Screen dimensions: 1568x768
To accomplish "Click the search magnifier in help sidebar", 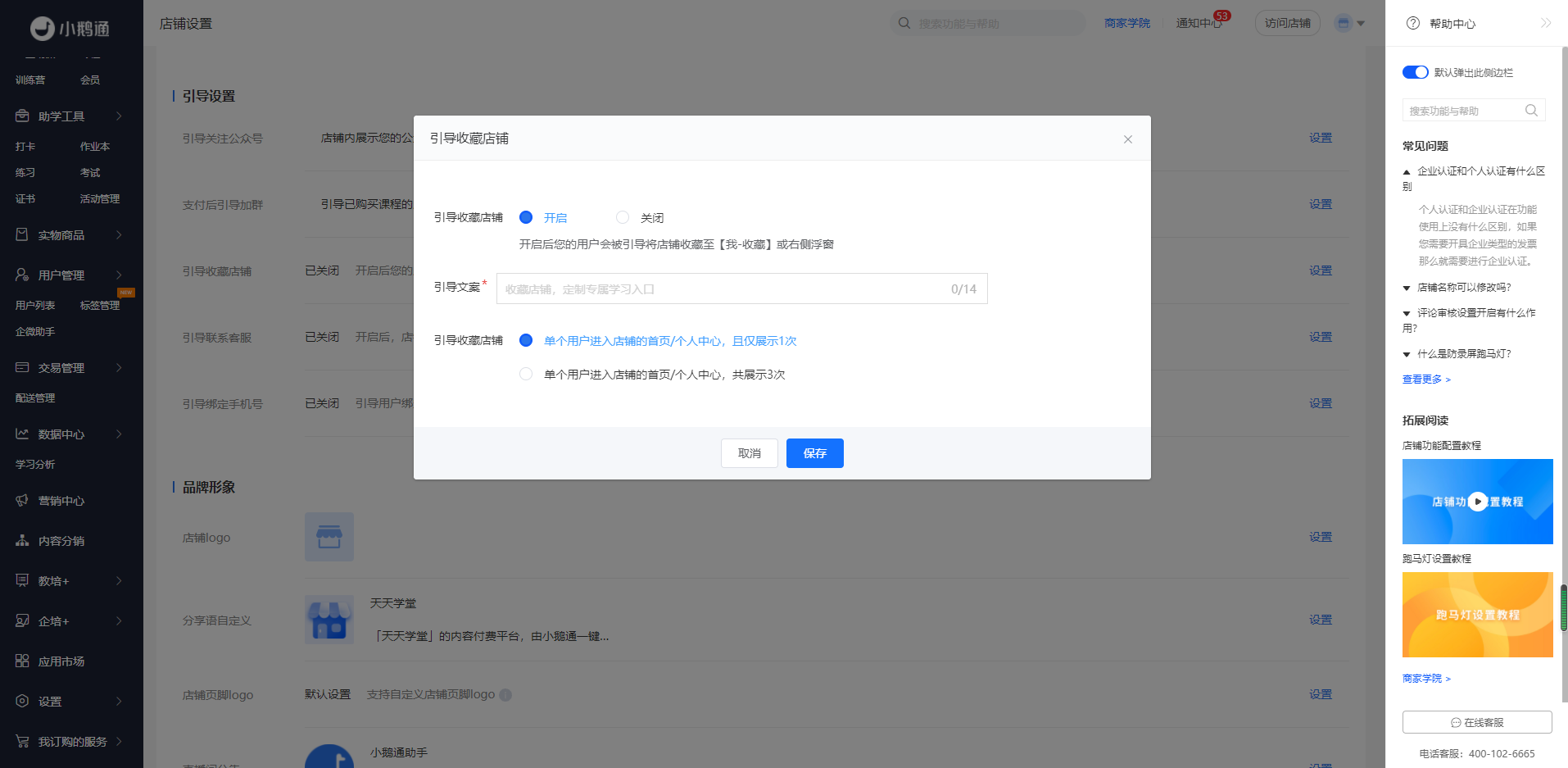I will pos(1530,111).
